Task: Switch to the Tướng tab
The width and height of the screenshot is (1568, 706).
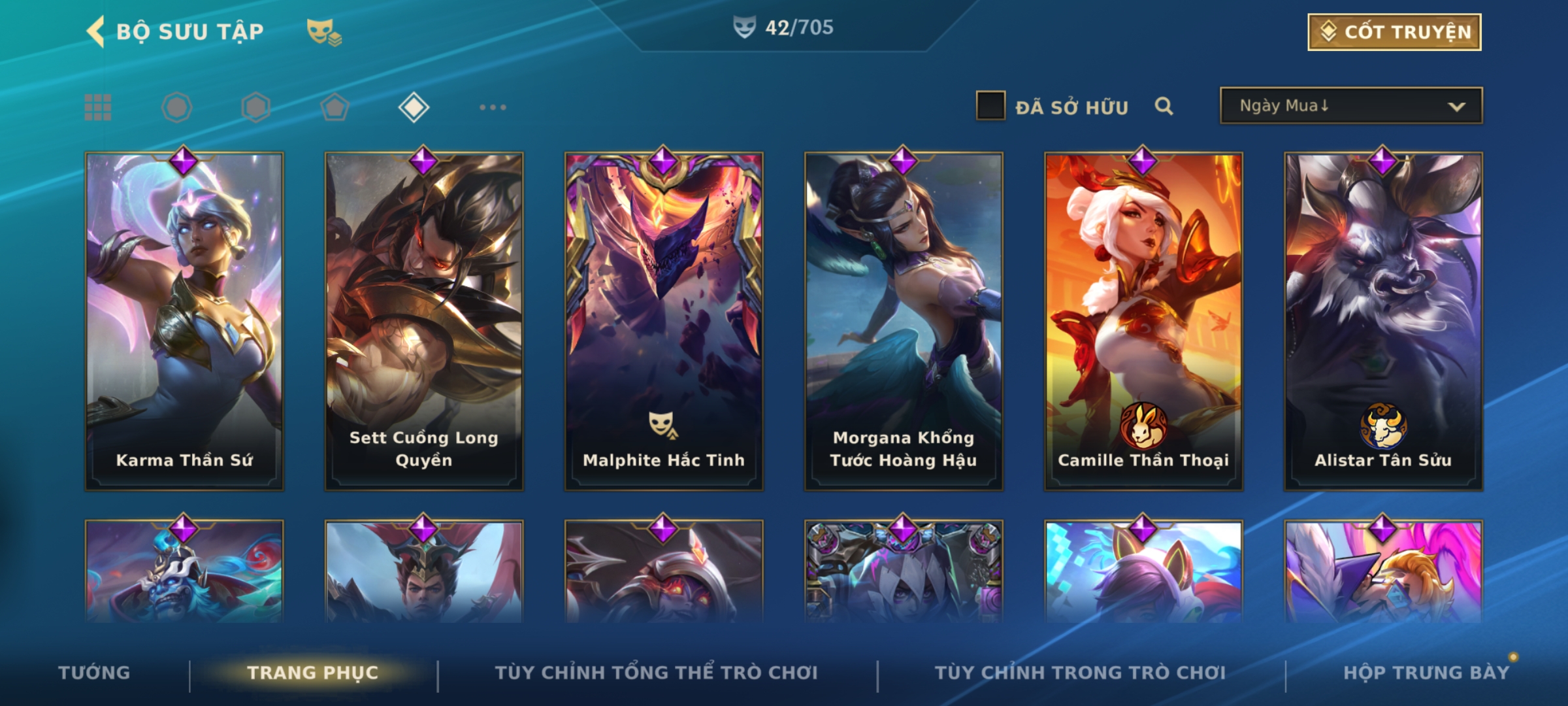Action: 94,673
